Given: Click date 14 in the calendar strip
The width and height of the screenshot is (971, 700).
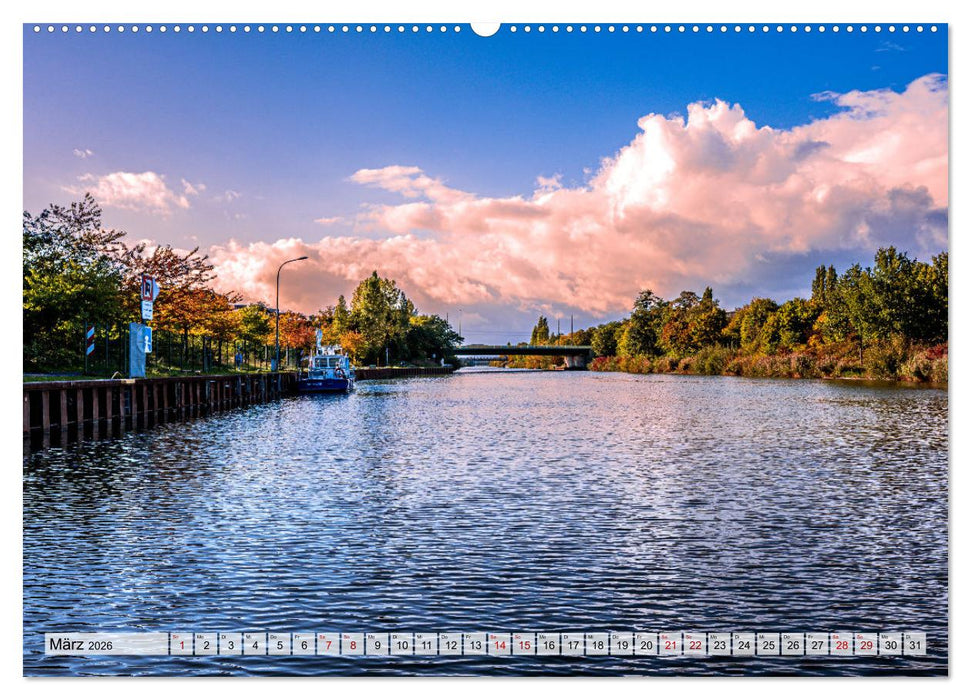Looking at the screenshot, I should point(502,645).
